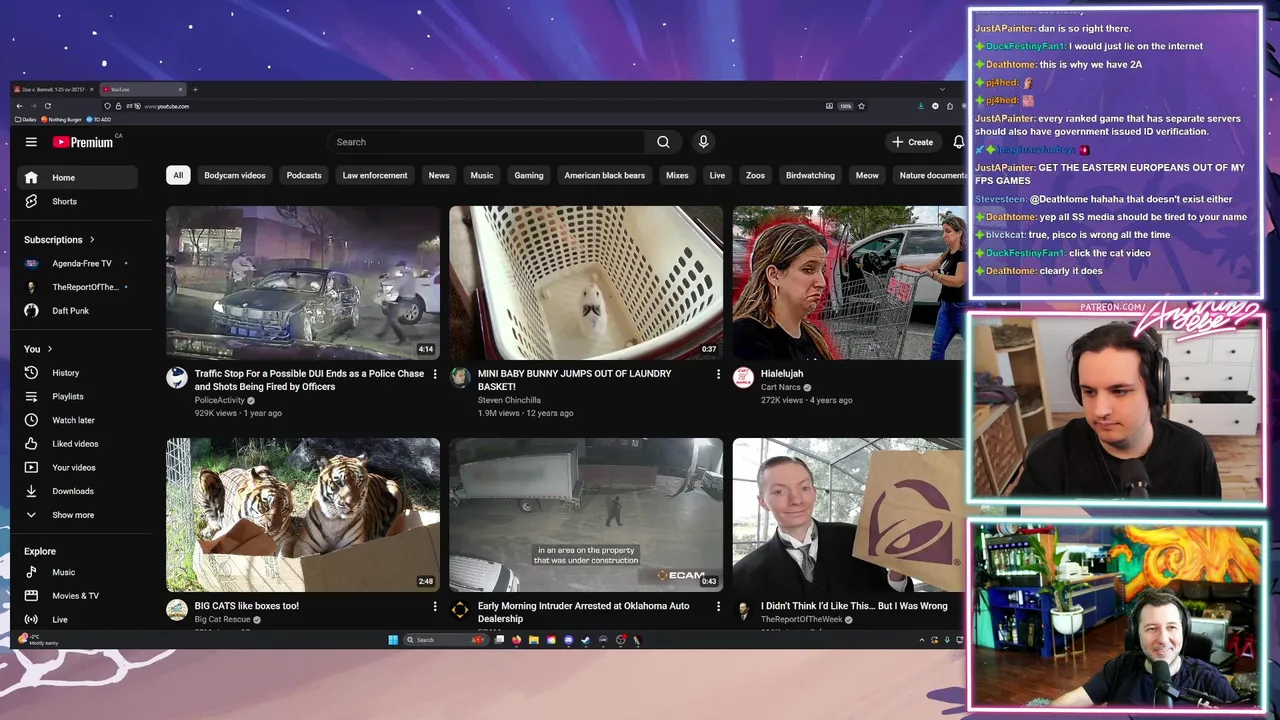Click the YouTube Premium logo
Image resolution: width=1280 pixels, height=720 pixels.
coord(84,142)
